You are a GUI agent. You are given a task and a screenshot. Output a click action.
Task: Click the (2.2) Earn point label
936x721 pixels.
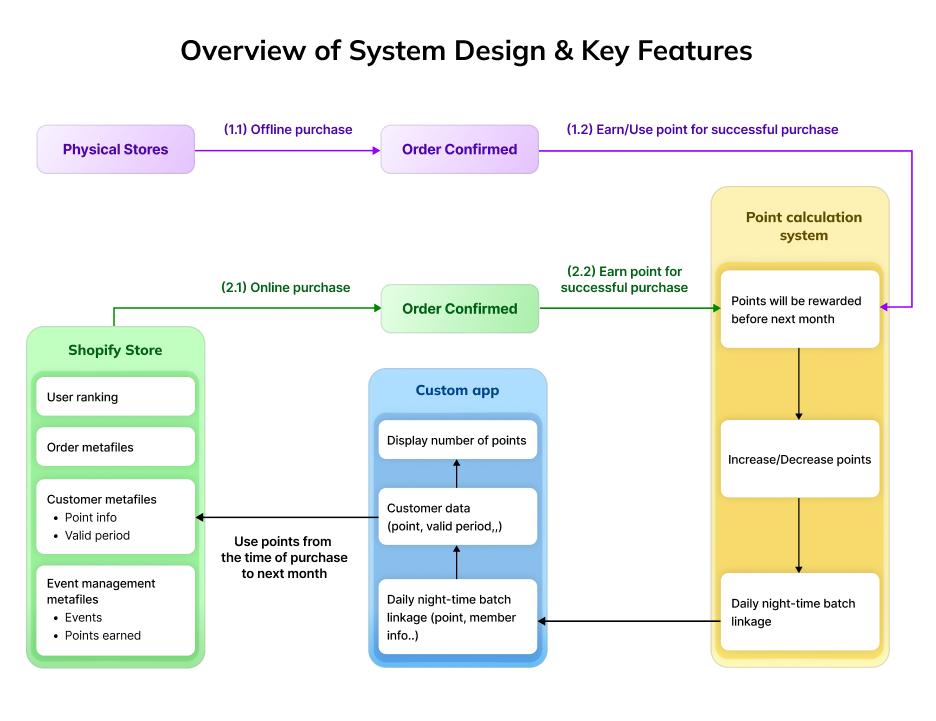tap(624, 279)
